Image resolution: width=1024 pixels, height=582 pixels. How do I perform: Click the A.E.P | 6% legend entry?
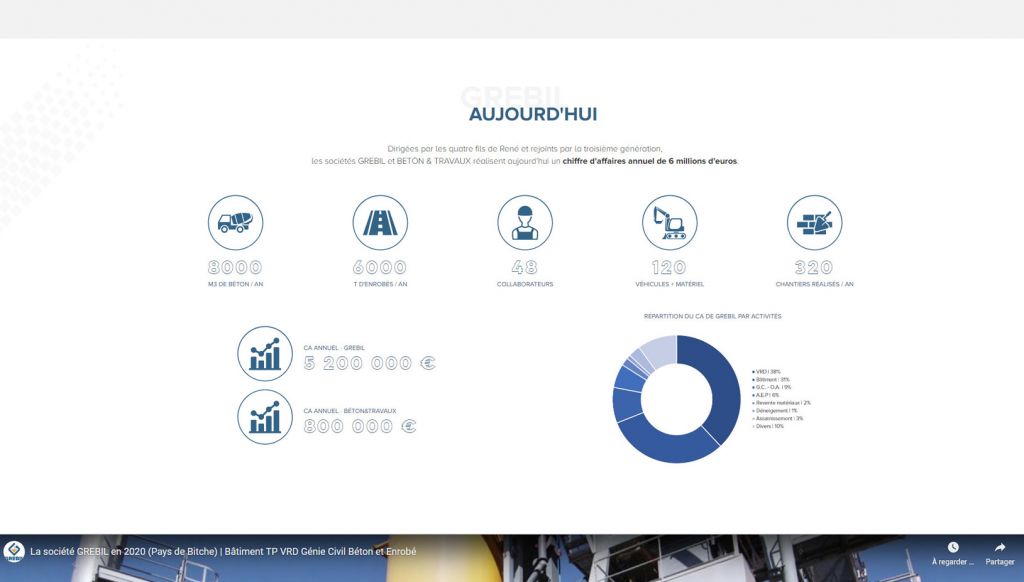click(x=765, y=395)
